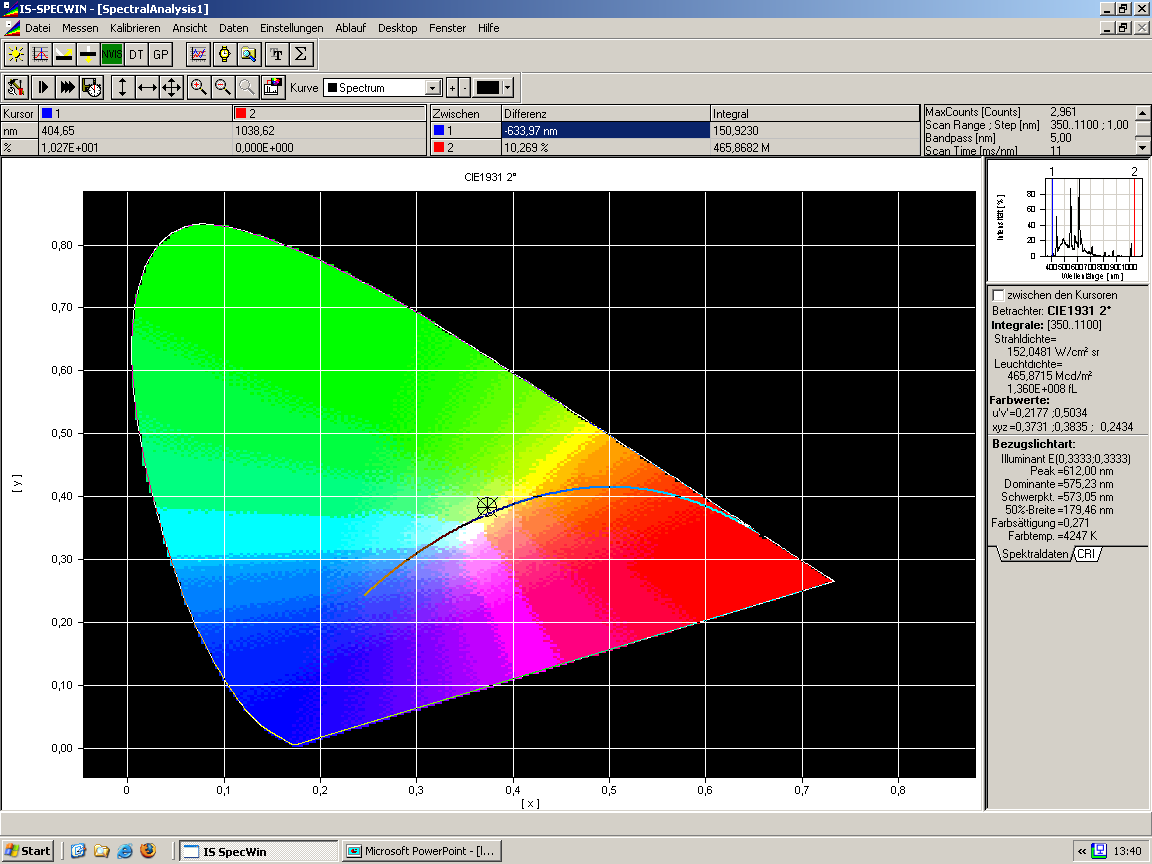Open measurement settings hammer-wrench icon
The height and width of the screenshot is (864, 1152).
click(16, 87)
